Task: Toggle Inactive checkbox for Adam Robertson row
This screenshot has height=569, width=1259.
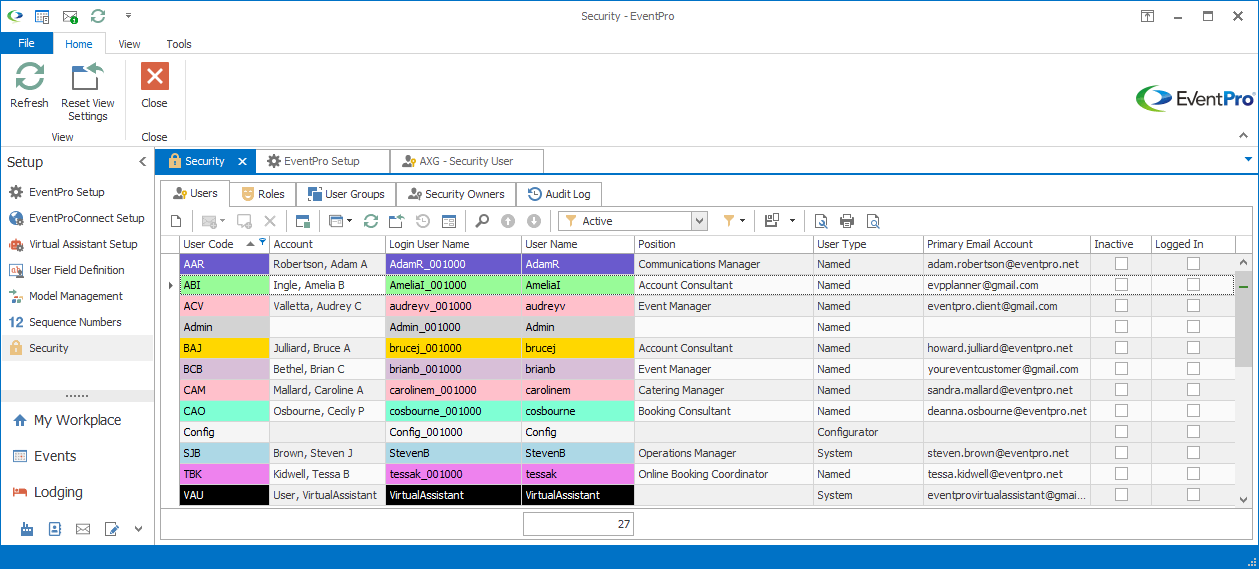Action: coord(1121,264)
